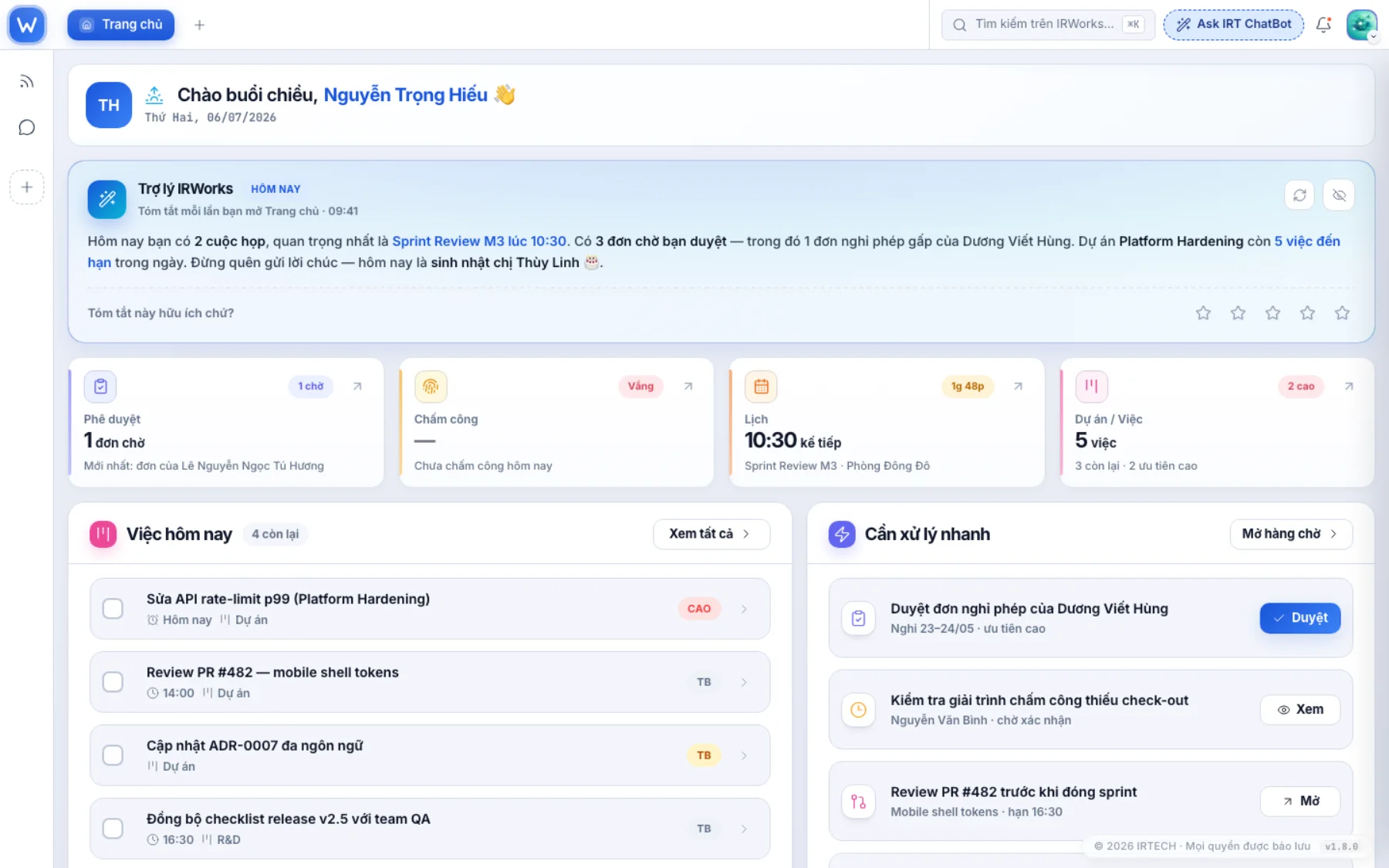Rate the summary five stars
Screen dimensions: 1389x868
pyautogui.click(x=1342, y=312)
